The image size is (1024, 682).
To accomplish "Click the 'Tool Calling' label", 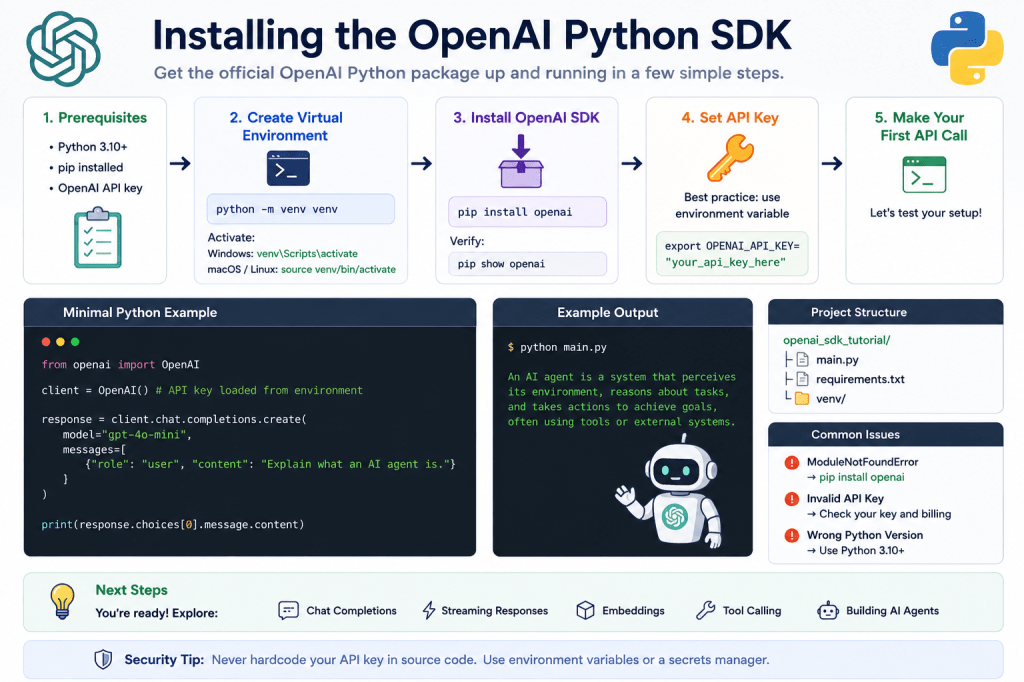I will tap(752, 611).
